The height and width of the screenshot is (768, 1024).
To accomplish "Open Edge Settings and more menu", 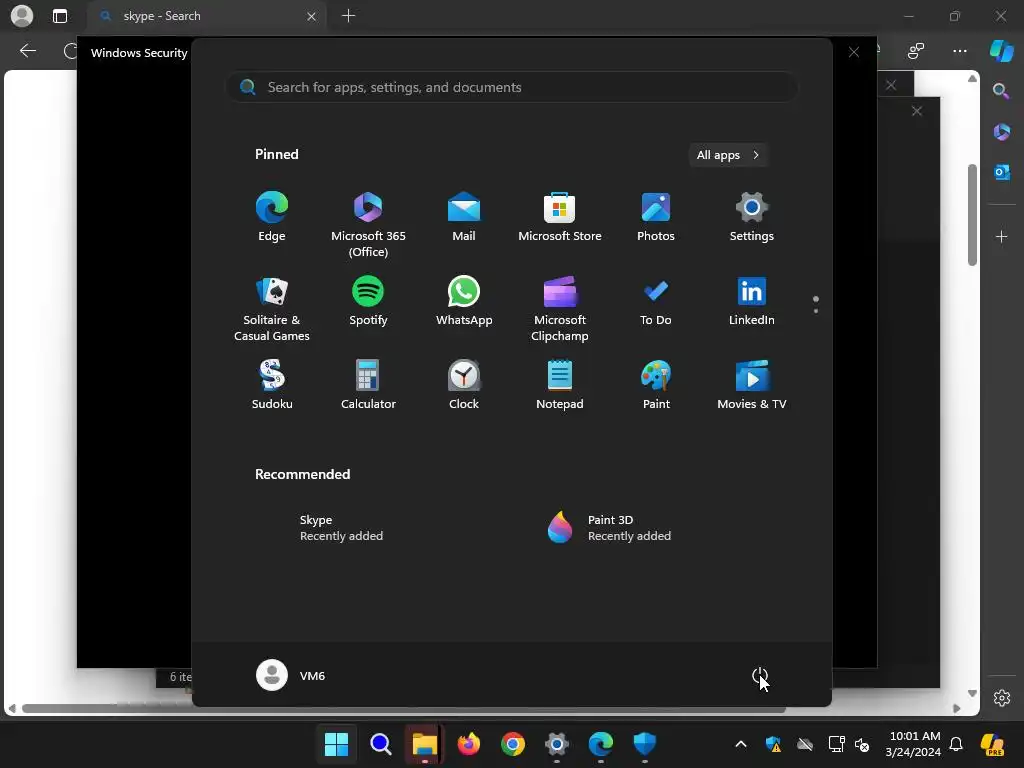I will (x=959, y=50).
